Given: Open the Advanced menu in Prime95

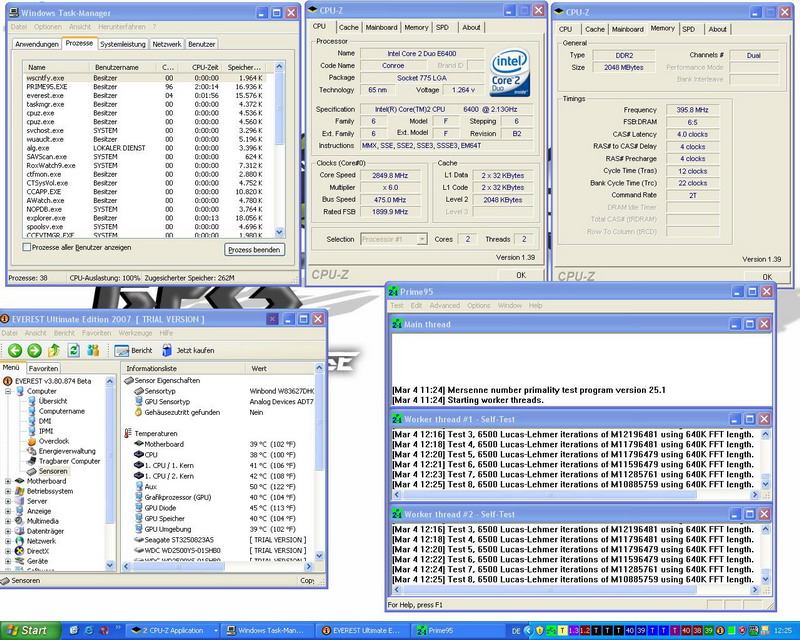Looking at the screenshot, I should 444,305.
